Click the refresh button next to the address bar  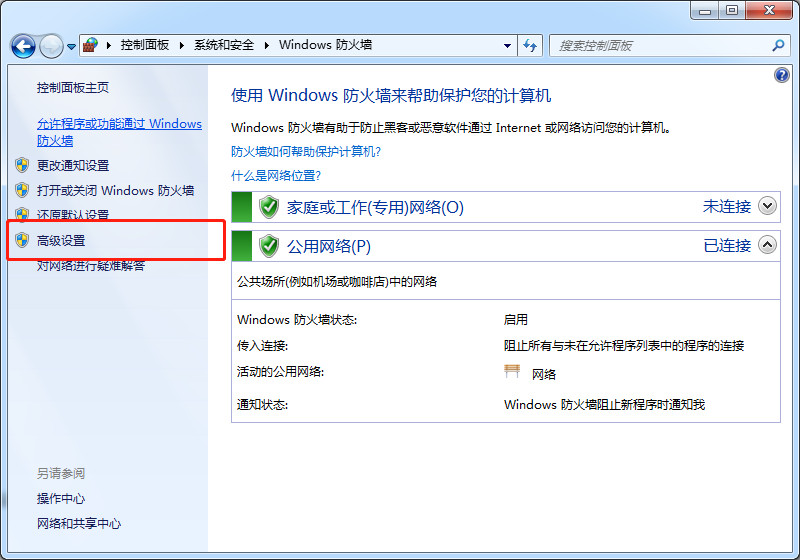(530, 45)
